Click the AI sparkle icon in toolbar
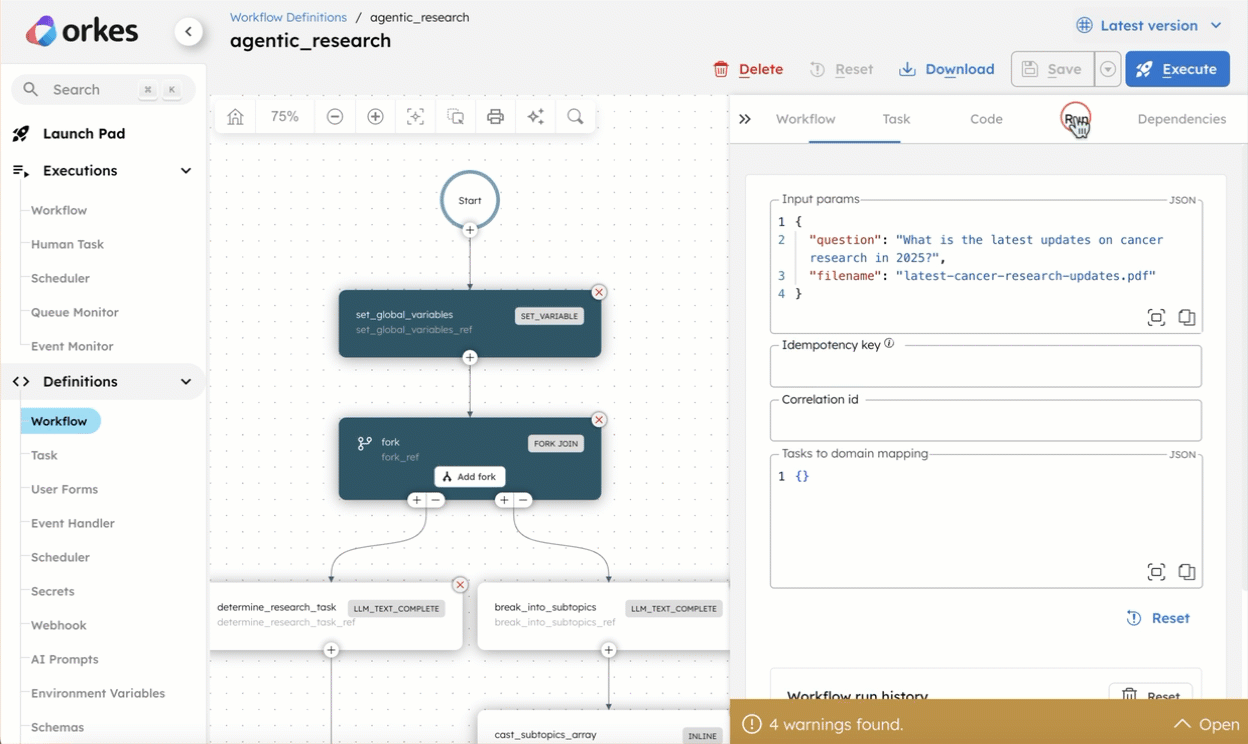The width and height of the screenshot is (1248, 744). 535,117
